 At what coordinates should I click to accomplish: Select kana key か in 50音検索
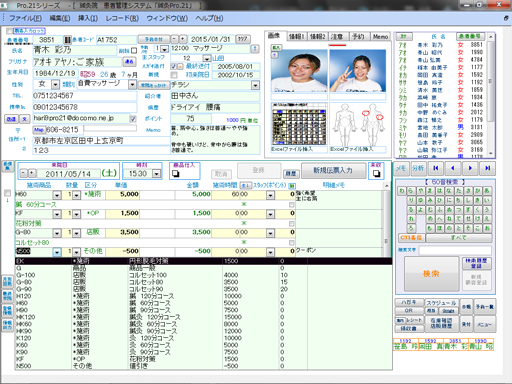click(478, 191)
